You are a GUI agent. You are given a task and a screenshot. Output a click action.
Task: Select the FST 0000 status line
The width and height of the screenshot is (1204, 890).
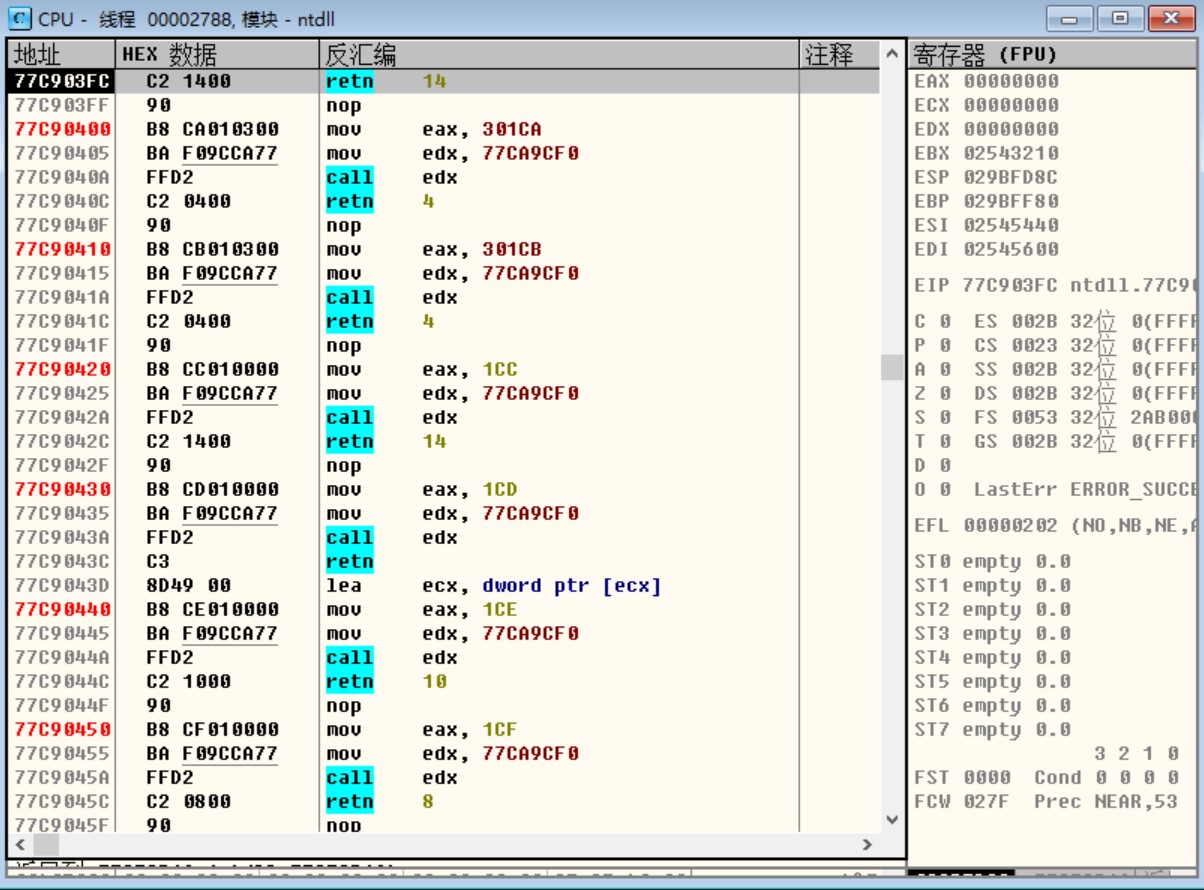[x=1047, y=777]
